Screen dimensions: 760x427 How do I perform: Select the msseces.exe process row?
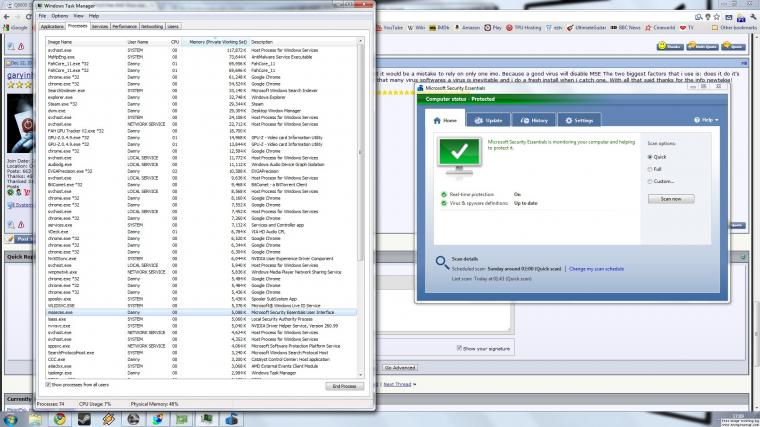(x=201, y=313)
